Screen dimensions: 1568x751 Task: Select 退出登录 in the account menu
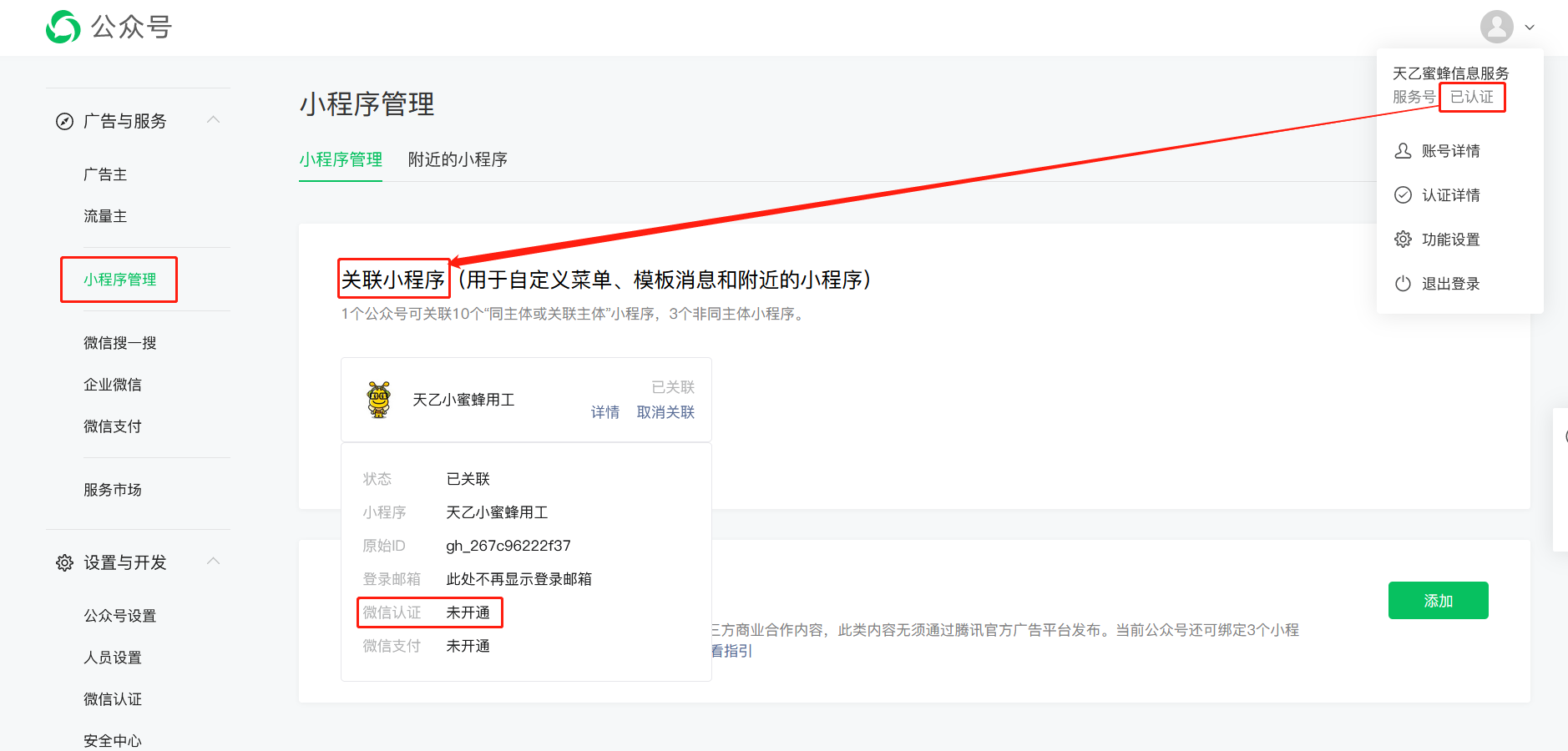click(x=1451, y=284)
